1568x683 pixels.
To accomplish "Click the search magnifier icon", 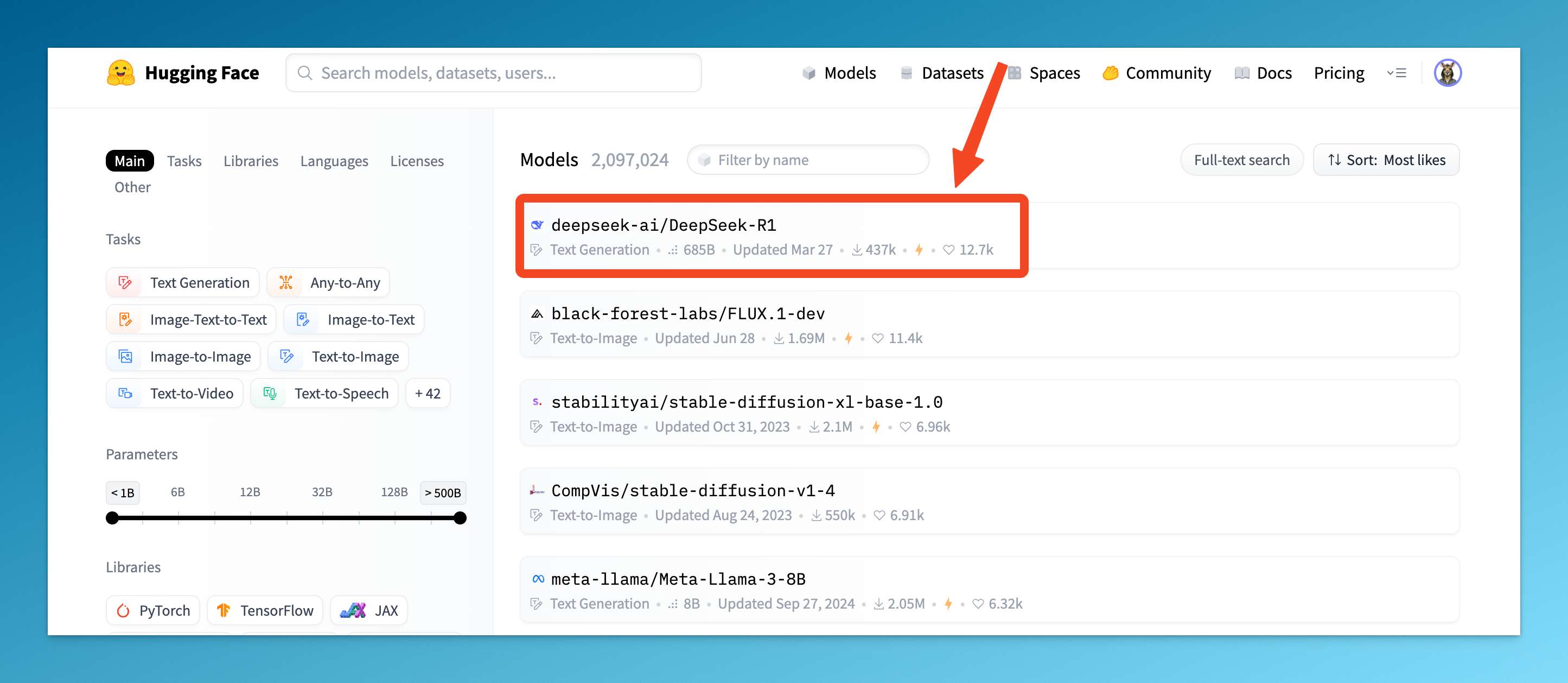I will click(x=305, y=73).
